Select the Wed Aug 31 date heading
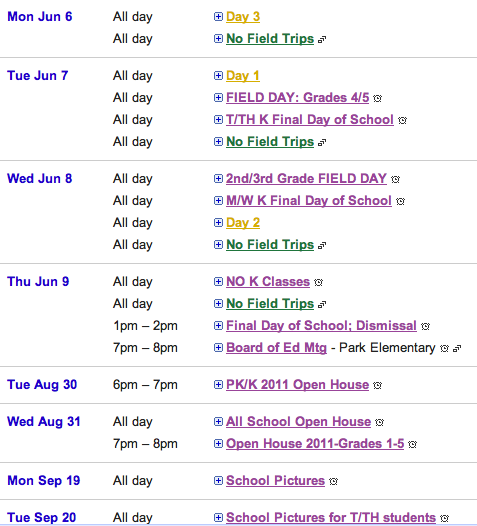The width and height of the screenshot is (477, 526). point(44,422)
